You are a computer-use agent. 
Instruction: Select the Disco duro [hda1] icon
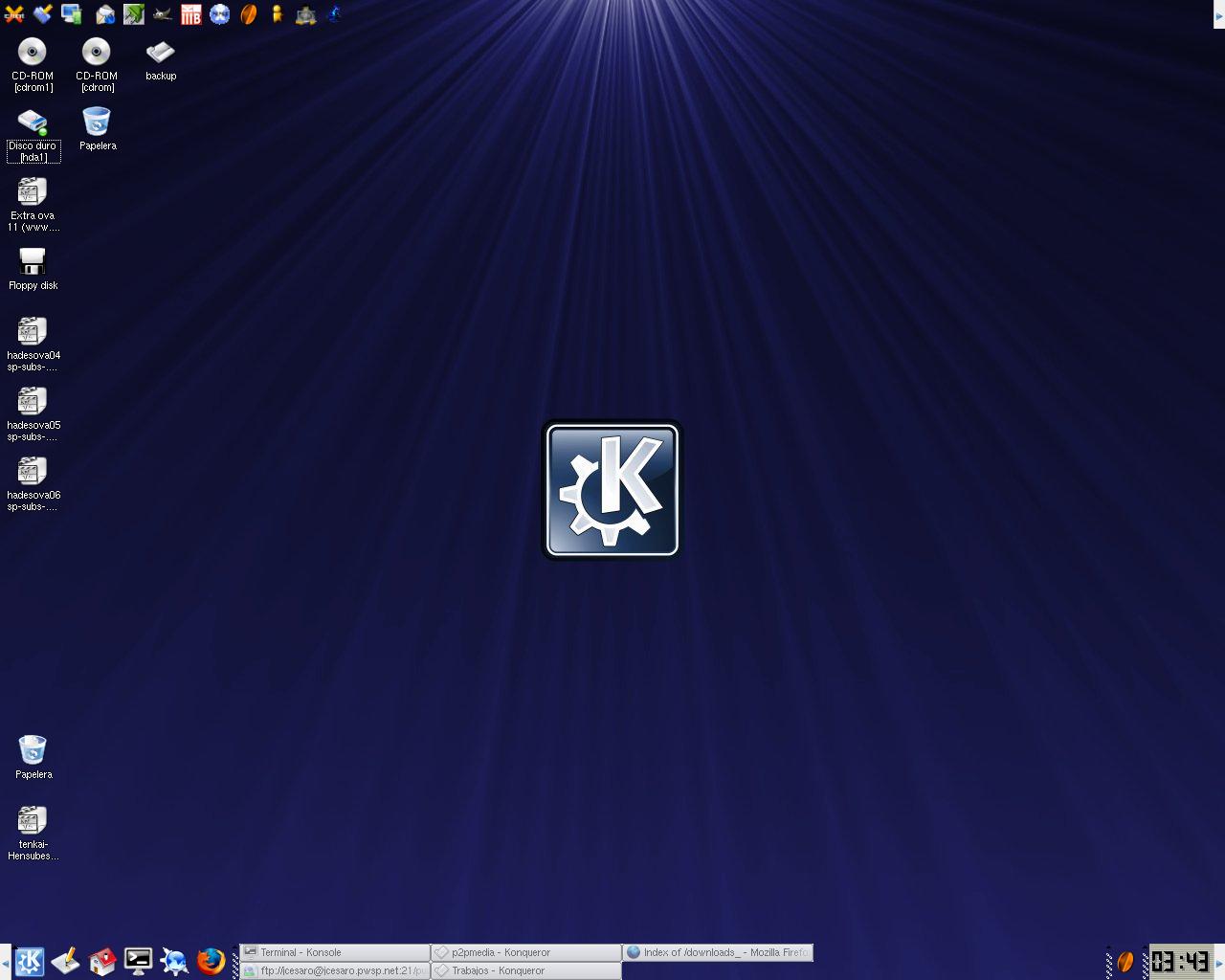(x=33, y=135)
